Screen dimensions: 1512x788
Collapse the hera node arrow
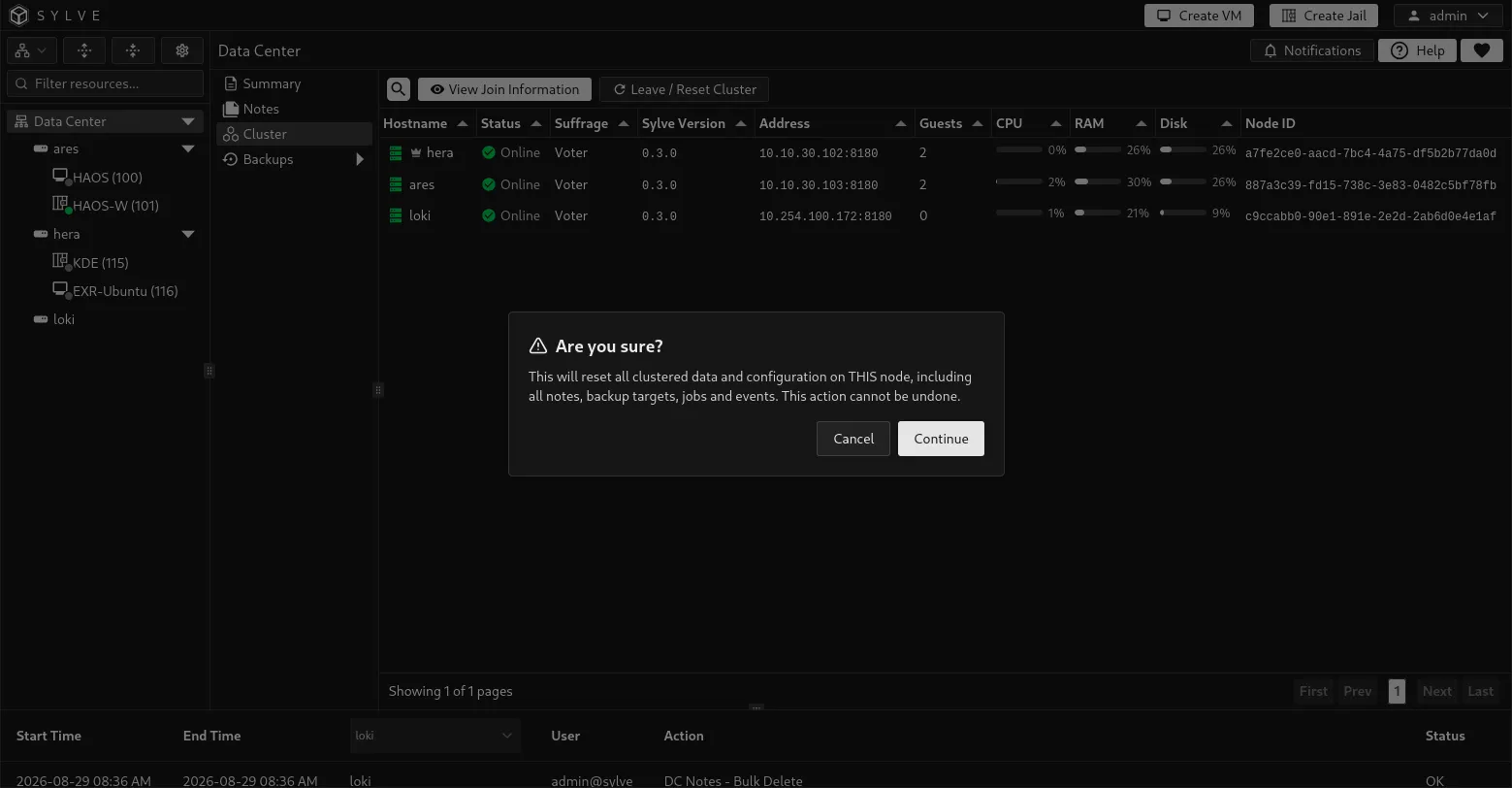tap(188, 234)
